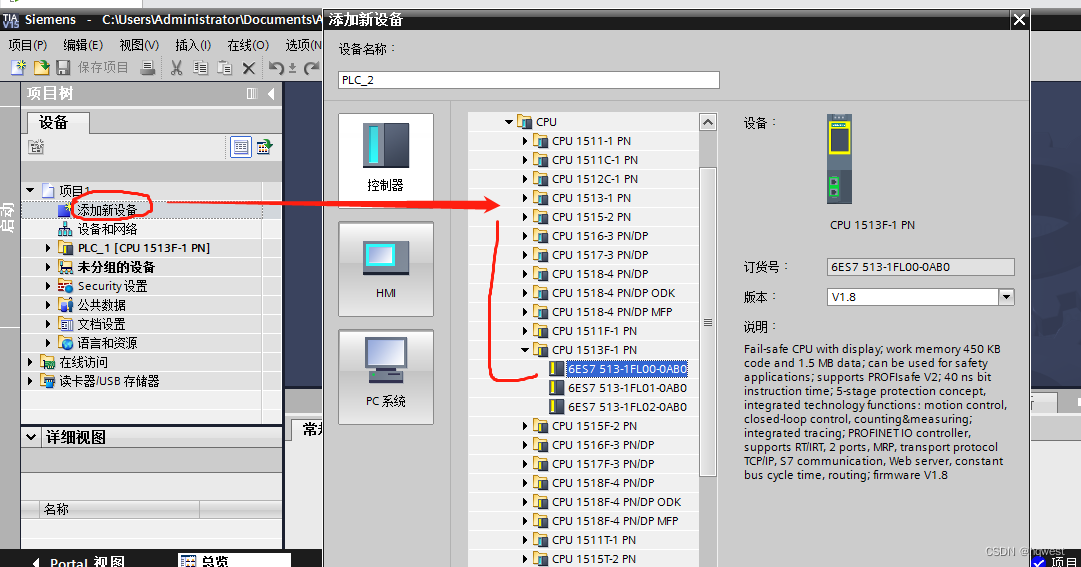The width and height of the screenshot is (1081, 567).
Task: Select order number 6ES7 513-1FL01-0AB0
Action: 627,388
